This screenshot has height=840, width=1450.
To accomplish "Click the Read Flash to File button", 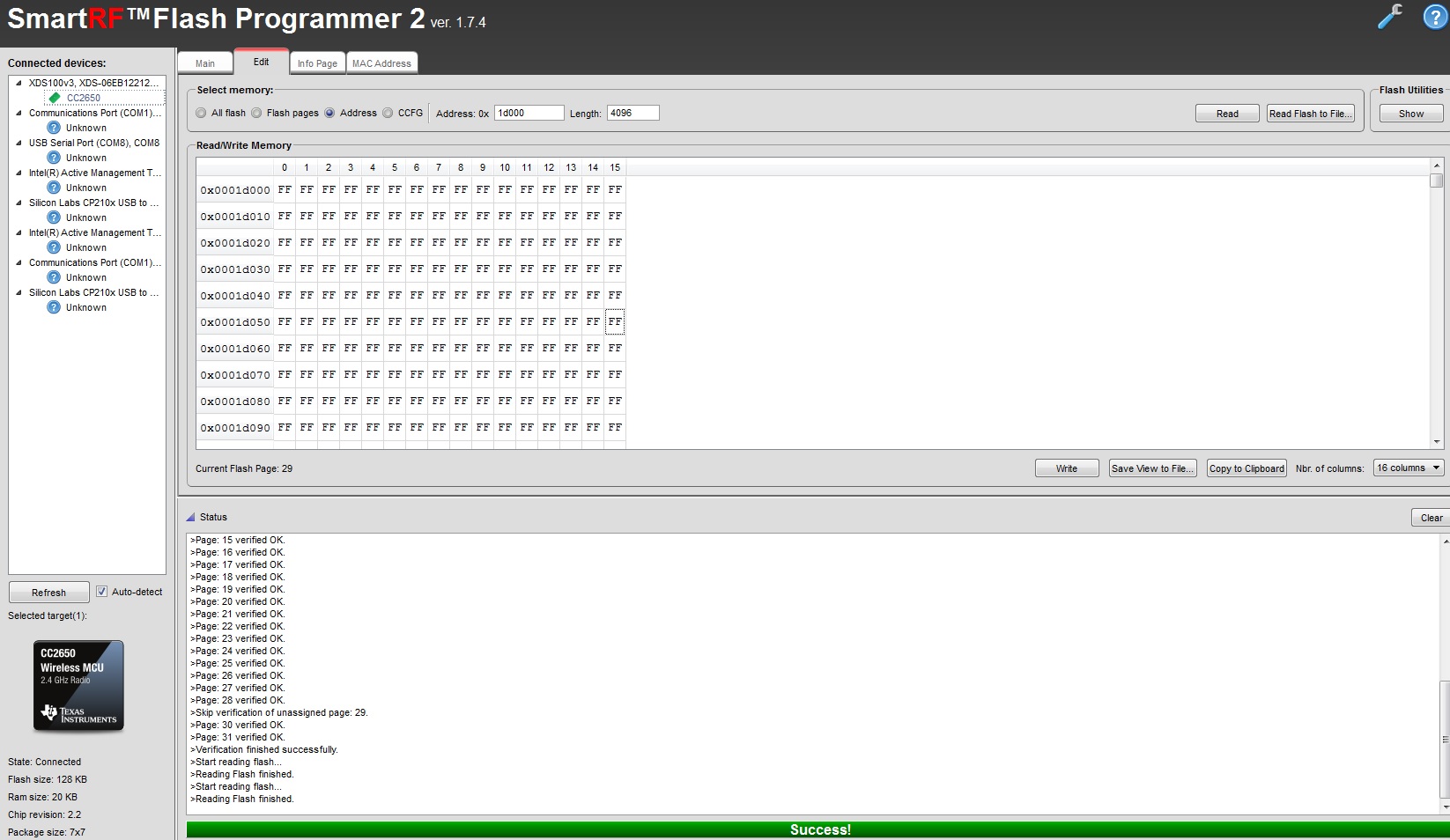I will pyautogui.click(x=1311, y=114).
